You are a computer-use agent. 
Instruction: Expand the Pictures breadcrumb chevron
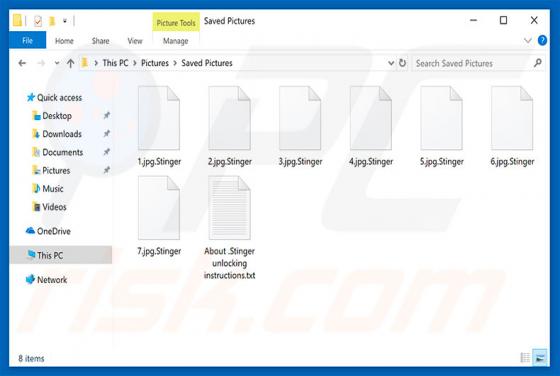[x=175, y=63]
